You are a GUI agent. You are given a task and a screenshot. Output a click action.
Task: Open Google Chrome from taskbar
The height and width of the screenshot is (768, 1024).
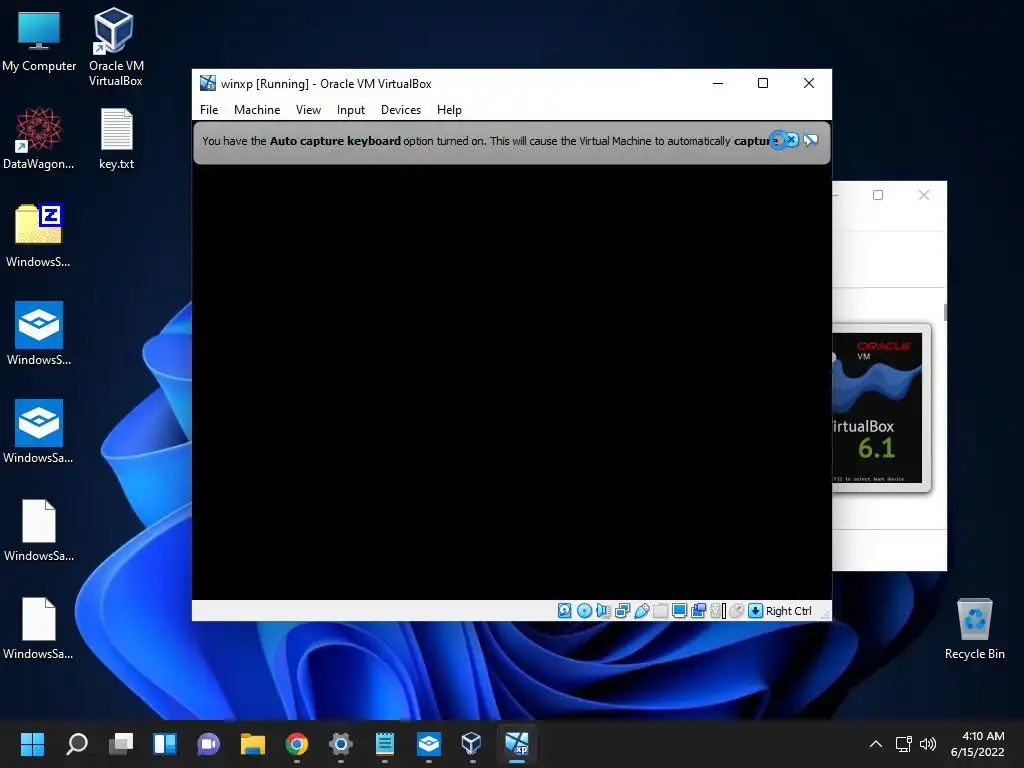[296, 743]
